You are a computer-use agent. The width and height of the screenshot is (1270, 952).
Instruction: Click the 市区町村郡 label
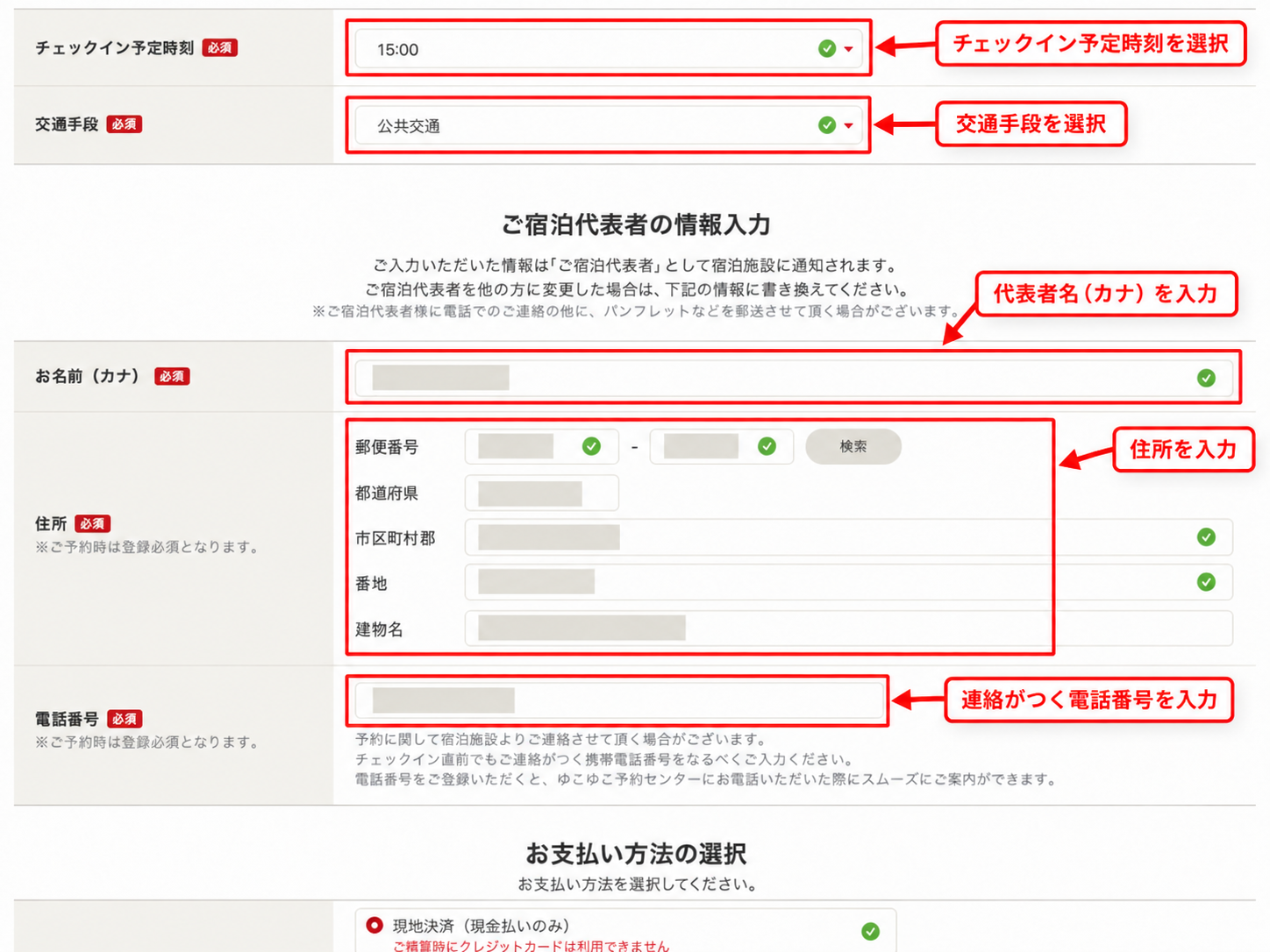[396, 538]
